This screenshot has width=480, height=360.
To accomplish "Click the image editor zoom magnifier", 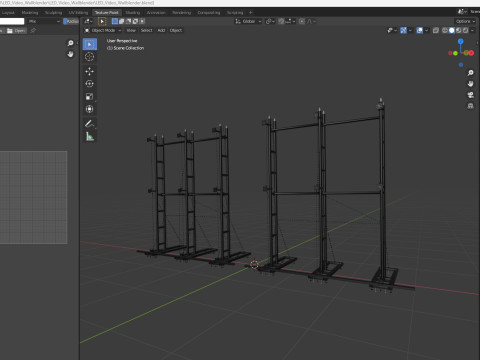I will coord(70,43).
